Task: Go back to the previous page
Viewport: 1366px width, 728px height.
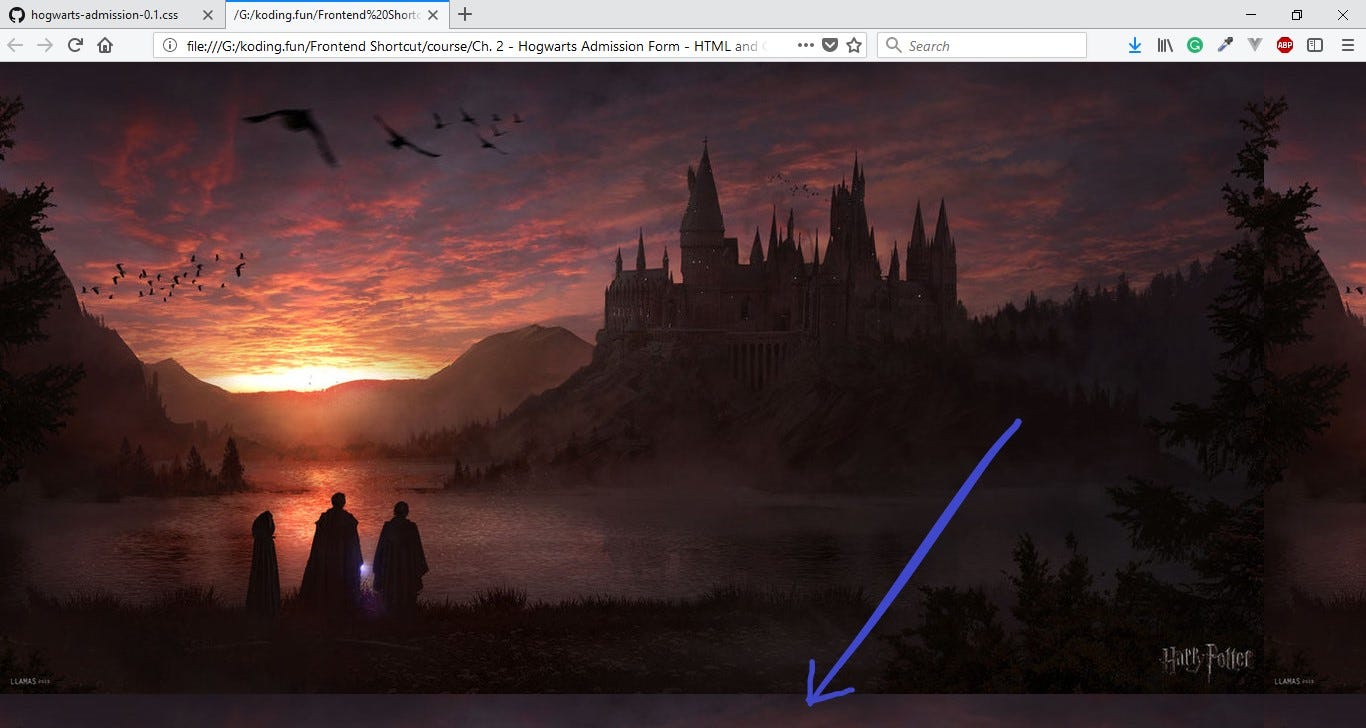Action: click(15, 45)
